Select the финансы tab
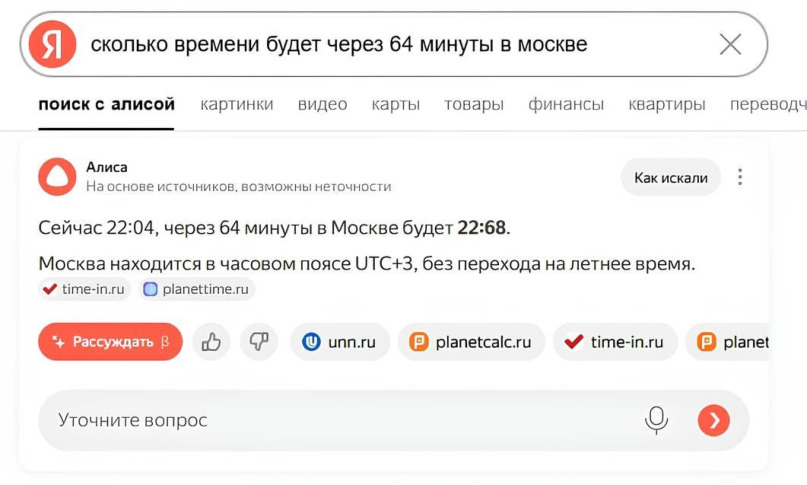This screenshot has width=807, height=485. 566,104
